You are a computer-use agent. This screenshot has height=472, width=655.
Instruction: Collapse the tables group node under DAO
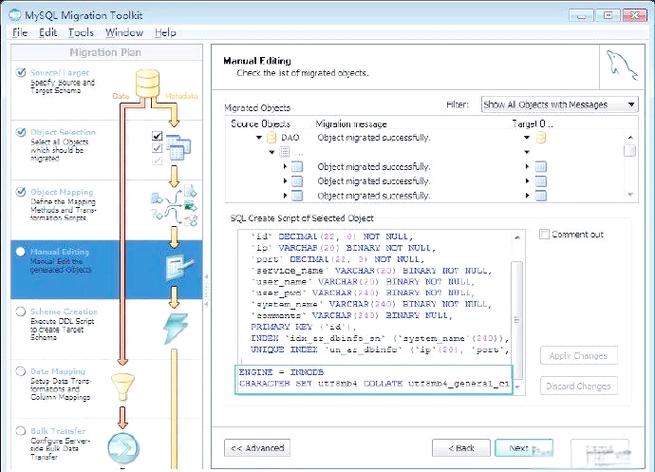[272, 152]
